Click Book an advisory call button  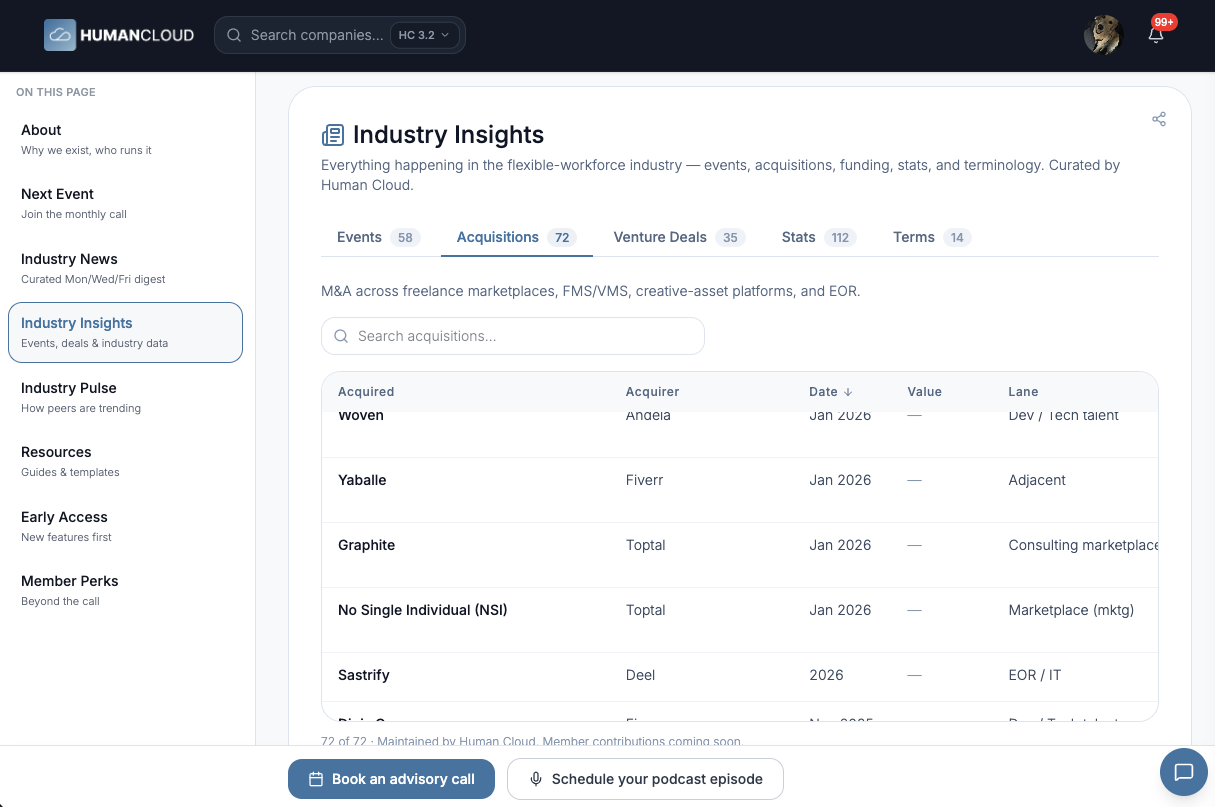pos(391,779)
